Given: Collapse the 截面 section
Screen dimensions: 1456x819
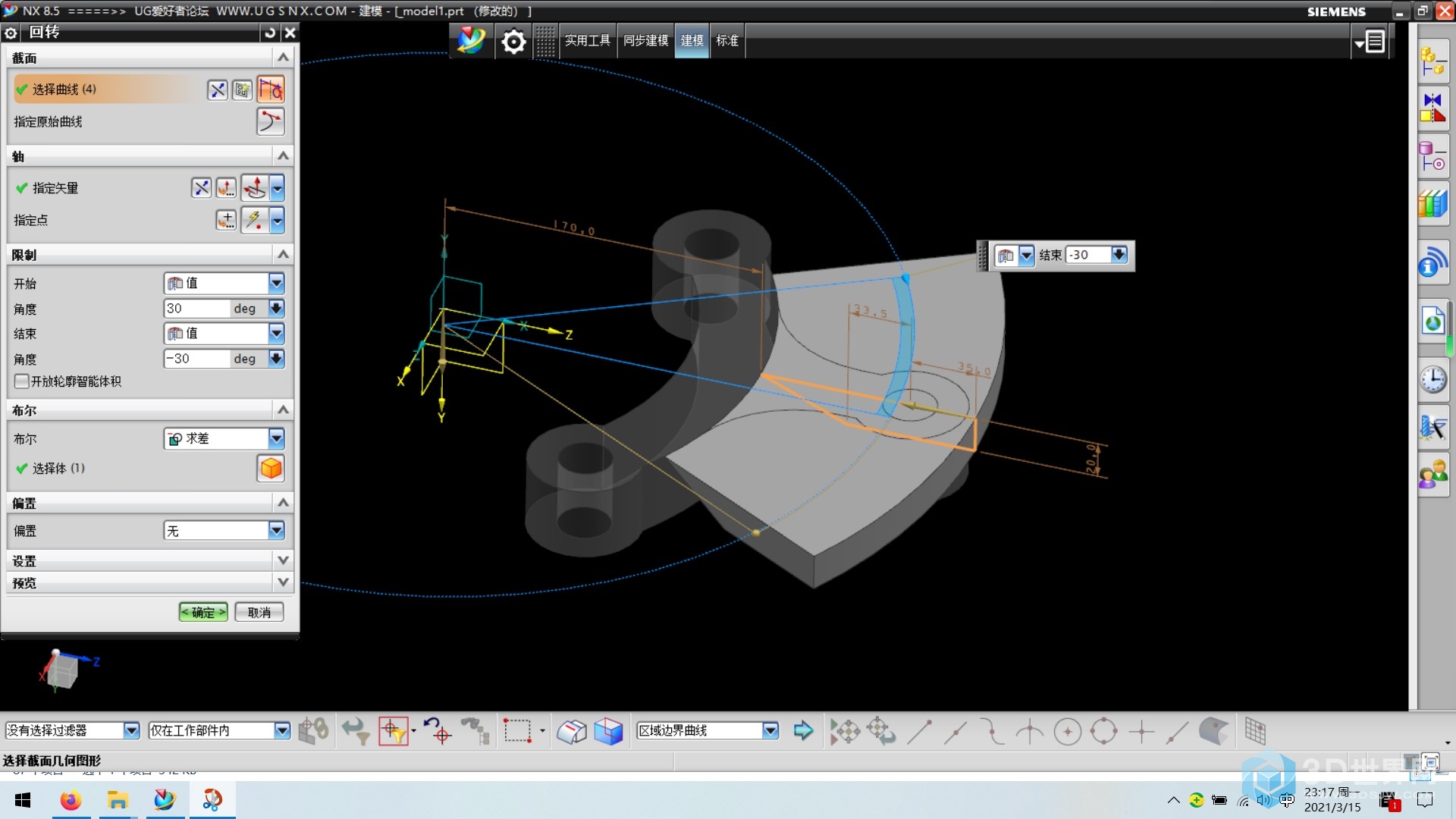Looking at the screenshot, I should click(x=283, y=58).
